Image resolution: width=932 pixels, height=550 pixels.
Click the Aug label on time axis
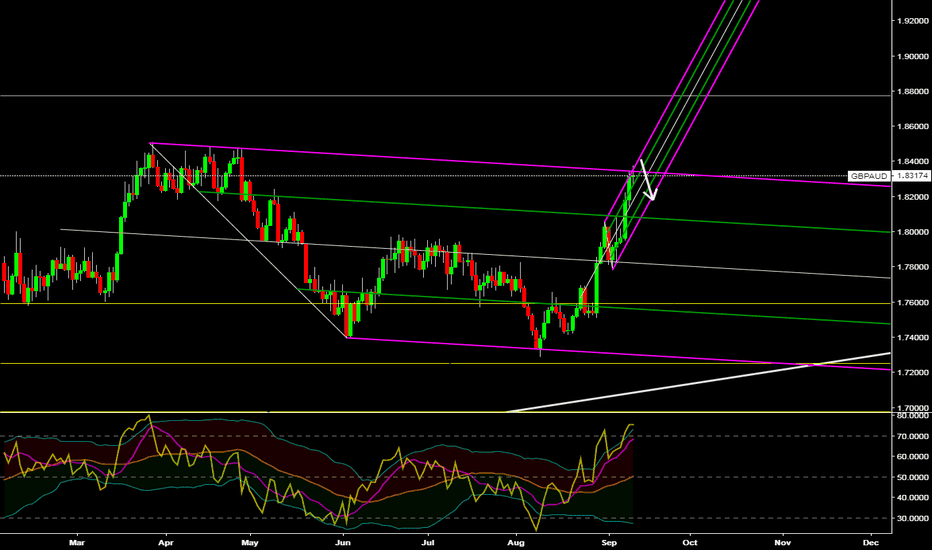click(x=517, y=543)
